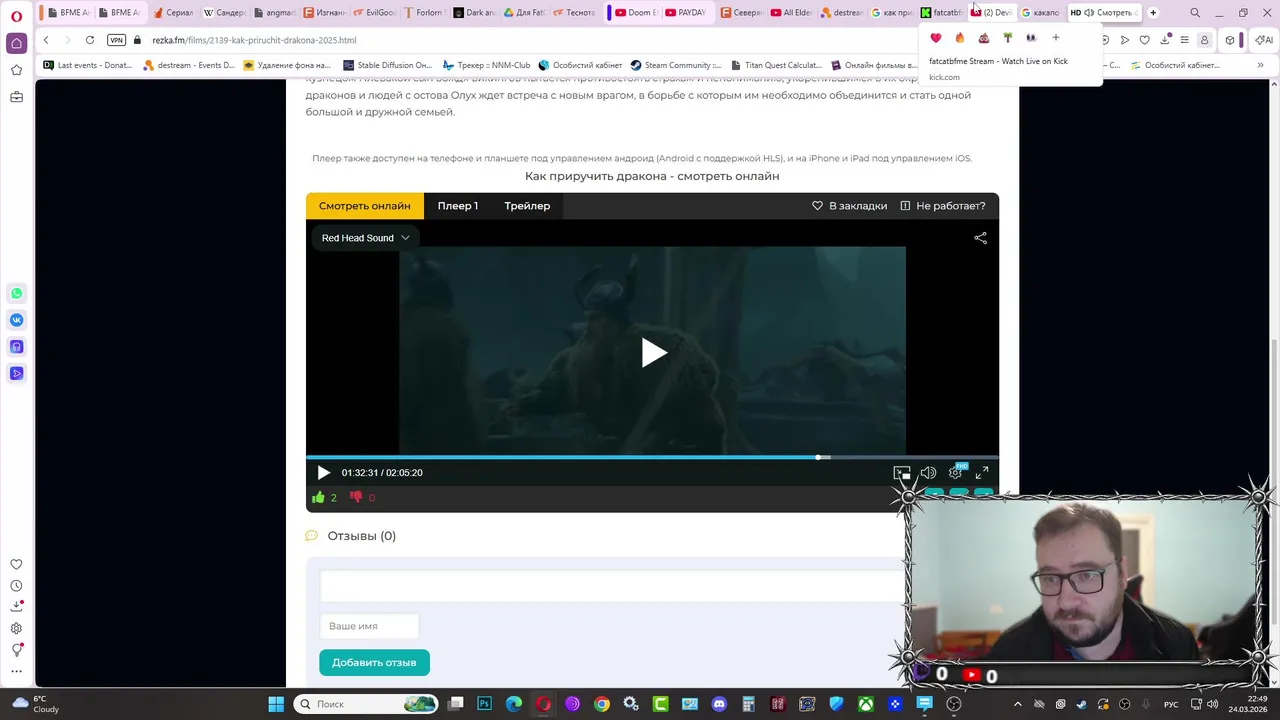Open Opera sidebar WhatsApp messenger
Viewport: 1280px width, 720px height.
16,294
